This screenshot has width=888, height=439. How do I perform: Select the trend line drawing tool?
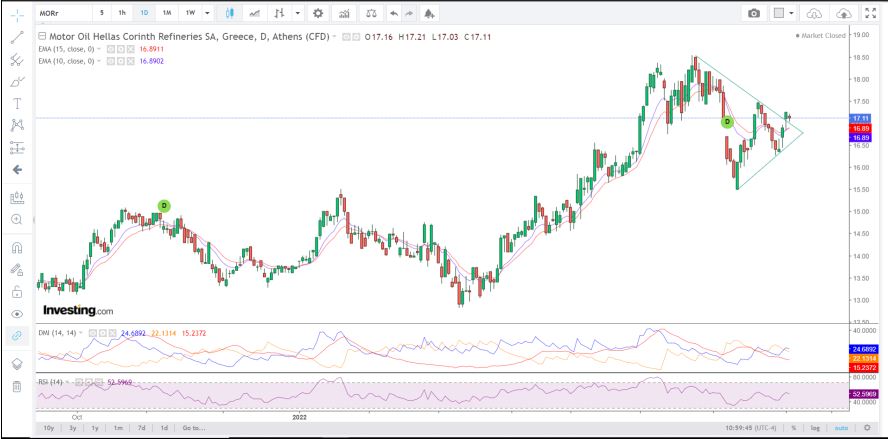16,37
